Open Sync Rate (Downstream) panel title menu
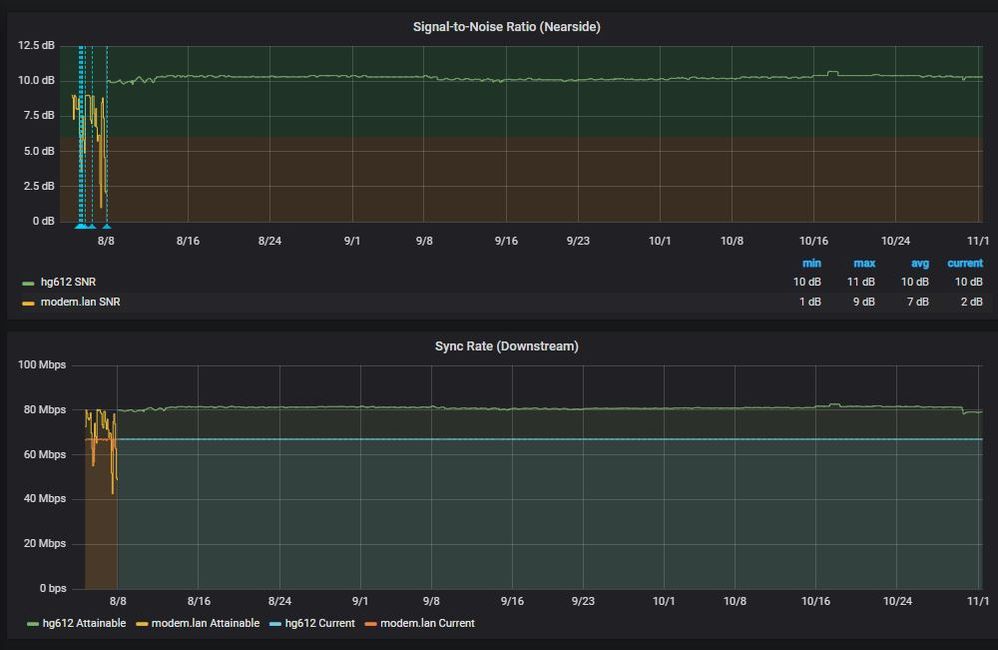The height and width of the screenshot is (650, 998). pyautogui.click(x=506, y=346)
